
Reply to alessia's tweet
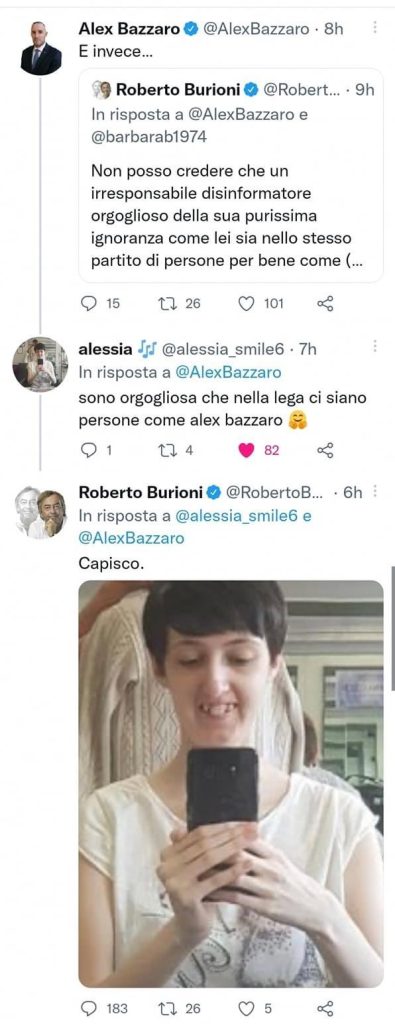(x=98, y=450)
